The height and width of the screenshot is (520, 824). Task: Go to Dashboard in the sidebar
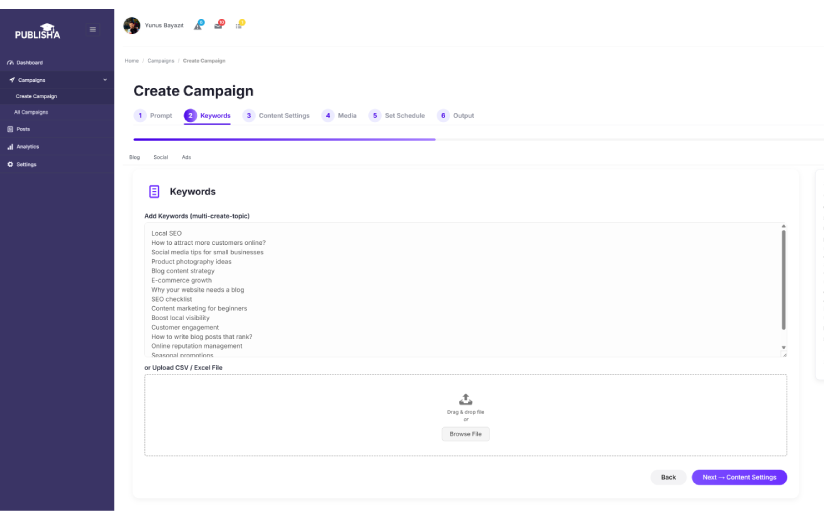click(x=29, y=62)
